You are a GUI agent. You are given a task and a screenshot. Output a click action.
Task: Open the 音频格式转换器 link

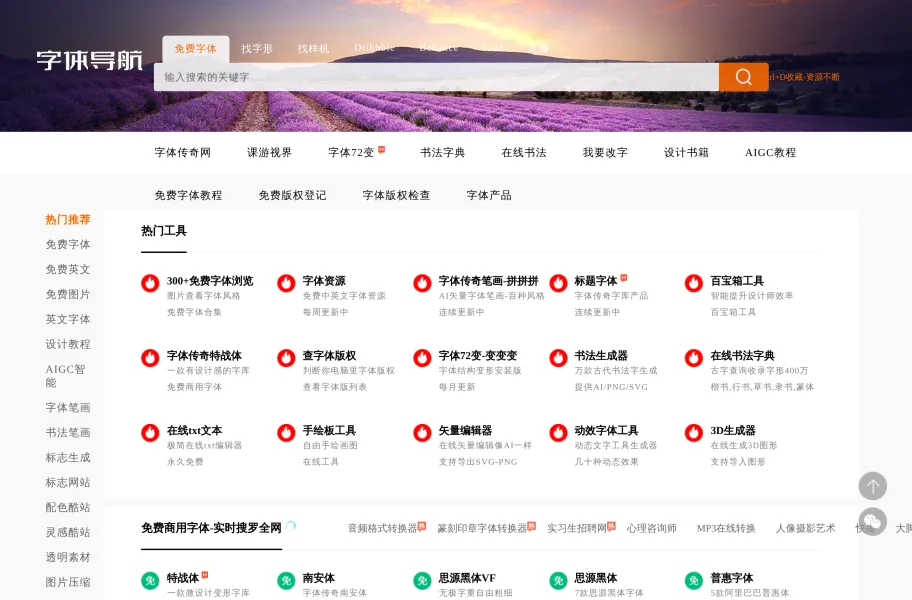(383, 528)
